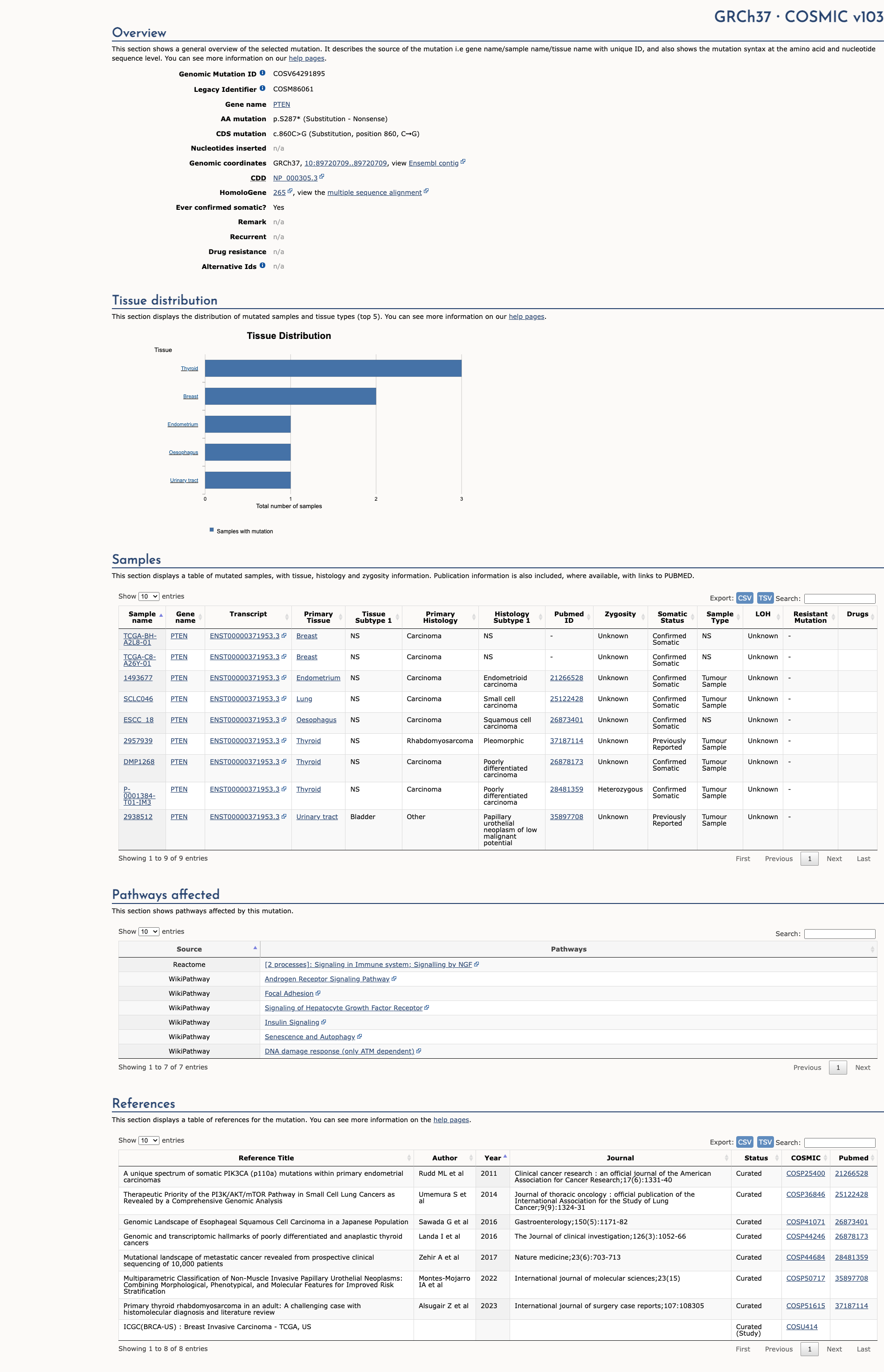Click sort arrows in Reference Title column header
Screen dimensions: 884x1372
point(409,1158)
